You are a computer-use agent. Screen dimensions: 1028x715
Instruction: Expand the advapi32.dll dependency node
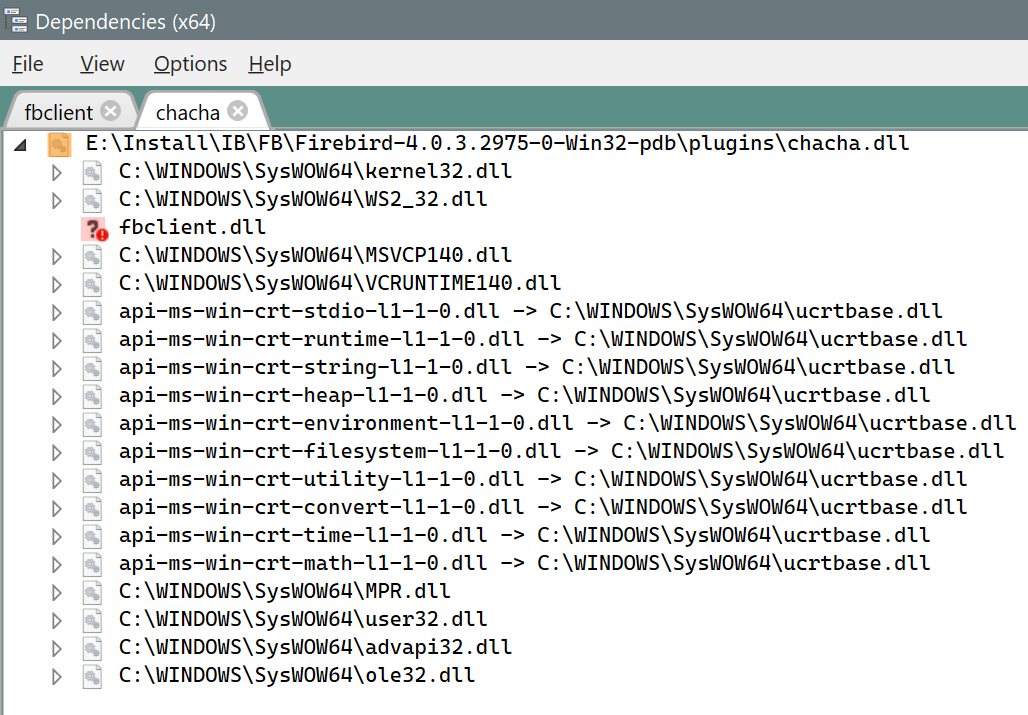tap(57, 648)
